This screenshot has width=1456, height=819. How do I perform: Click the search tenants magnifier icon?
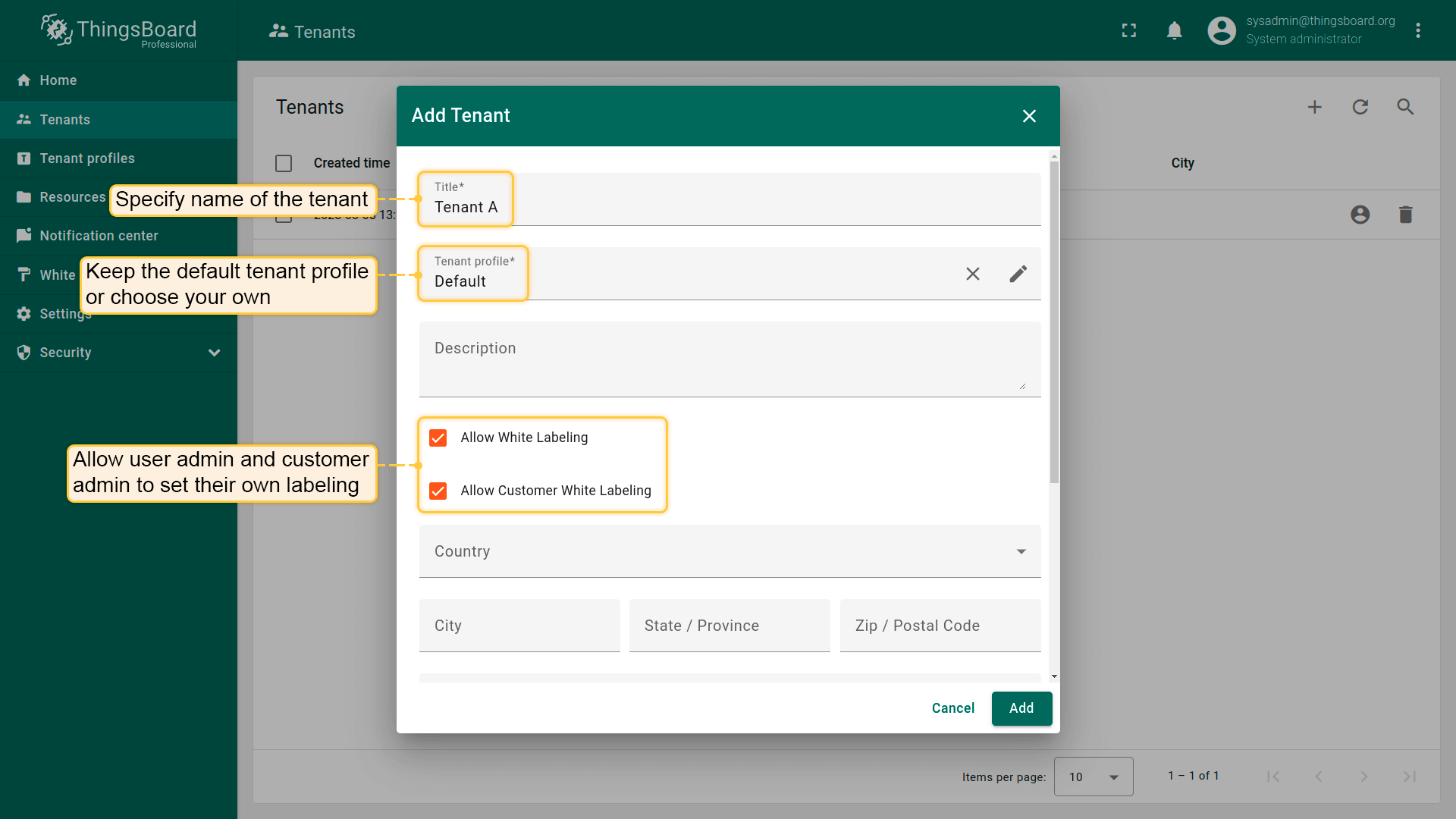(x=1405, y=107)
